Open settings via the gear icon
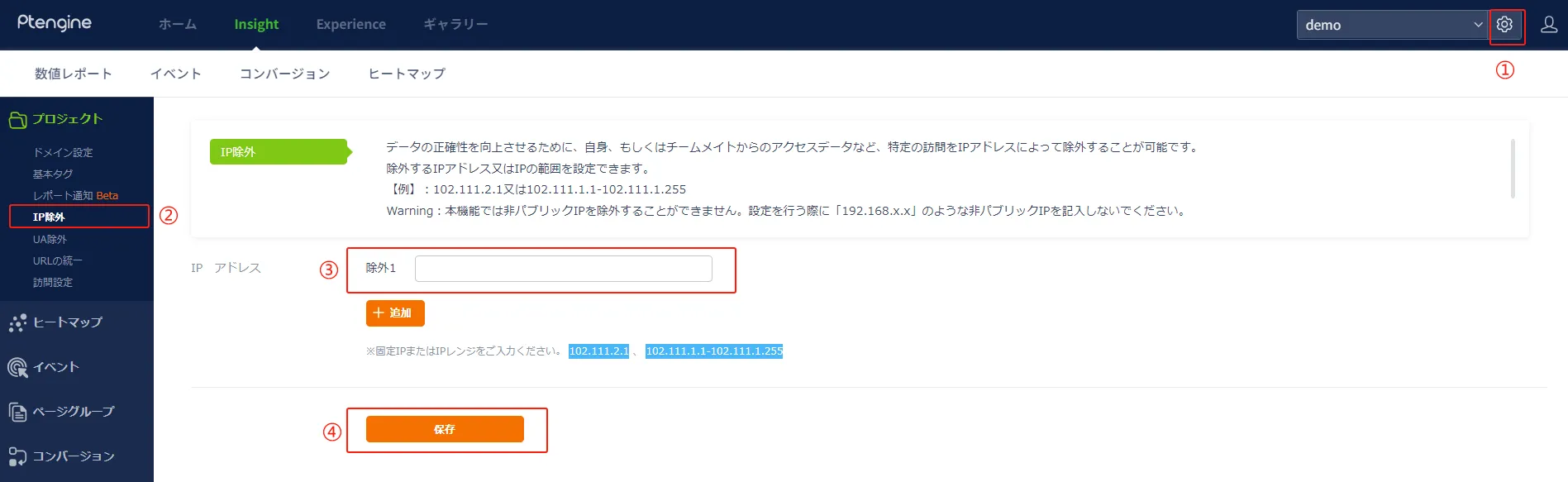The height and width of the screenshot is (482, 1568). (x=1504, y=25)
